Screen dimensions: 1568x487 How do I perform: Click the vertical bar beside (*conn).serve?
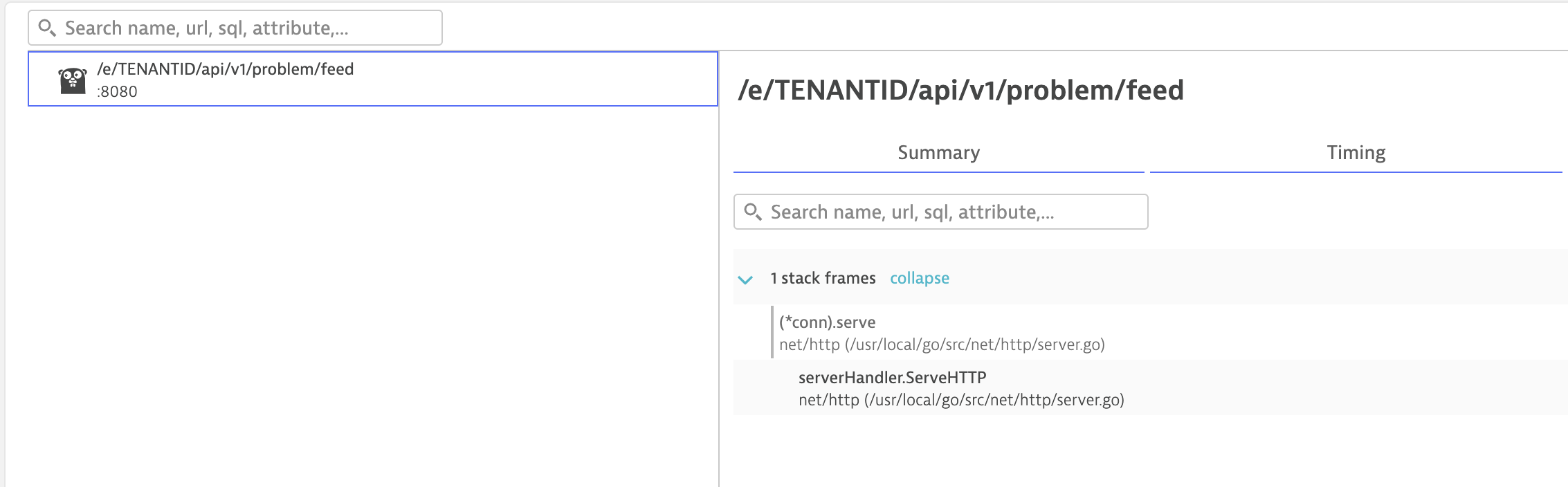click(772, 332)
